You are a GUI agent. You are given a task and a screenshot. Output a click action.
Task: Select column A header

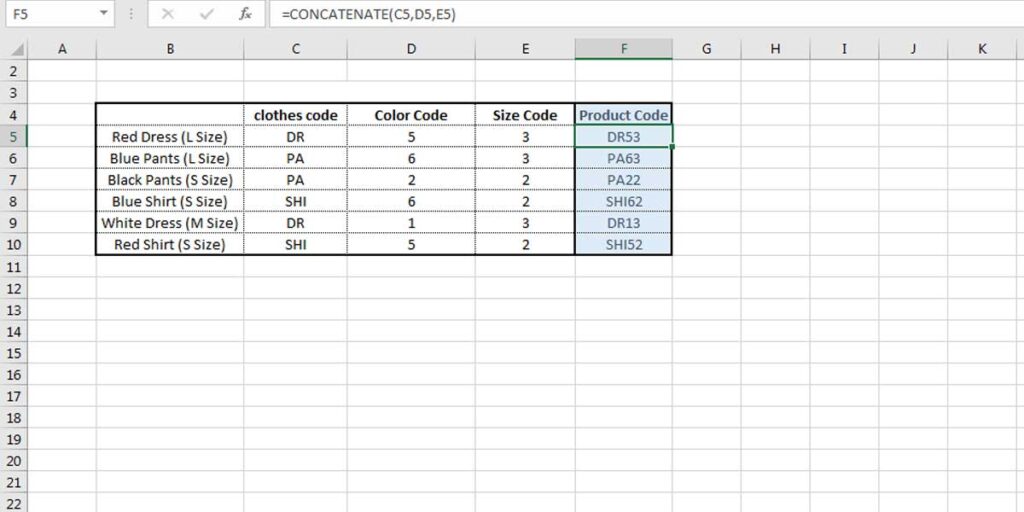pos(62,49)
